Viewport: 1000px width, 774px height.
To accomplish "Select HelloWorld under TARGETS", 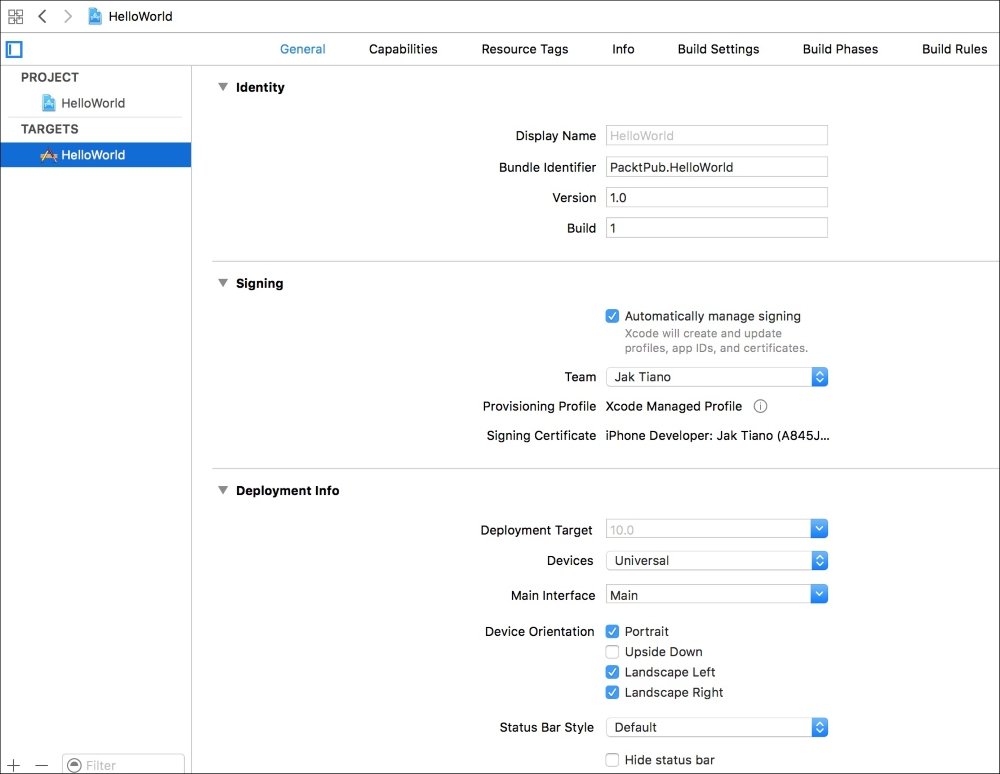I will [96, 155].
